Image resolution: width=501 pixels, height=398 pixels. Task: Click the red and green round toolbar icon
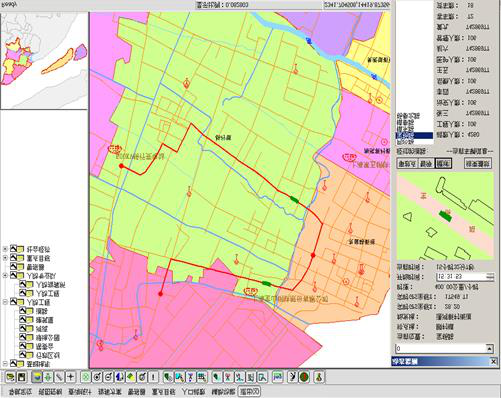[304, 377]
